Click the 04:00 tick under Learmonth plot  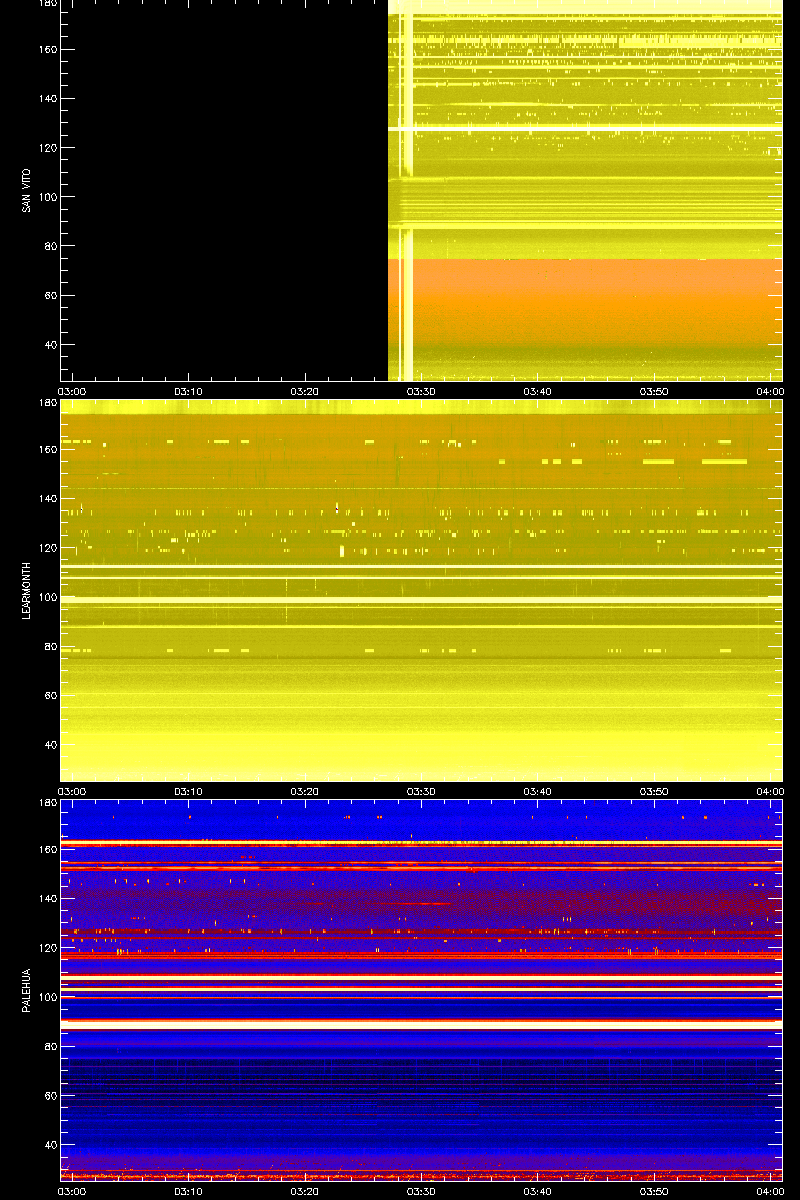[x=770, y=791]
